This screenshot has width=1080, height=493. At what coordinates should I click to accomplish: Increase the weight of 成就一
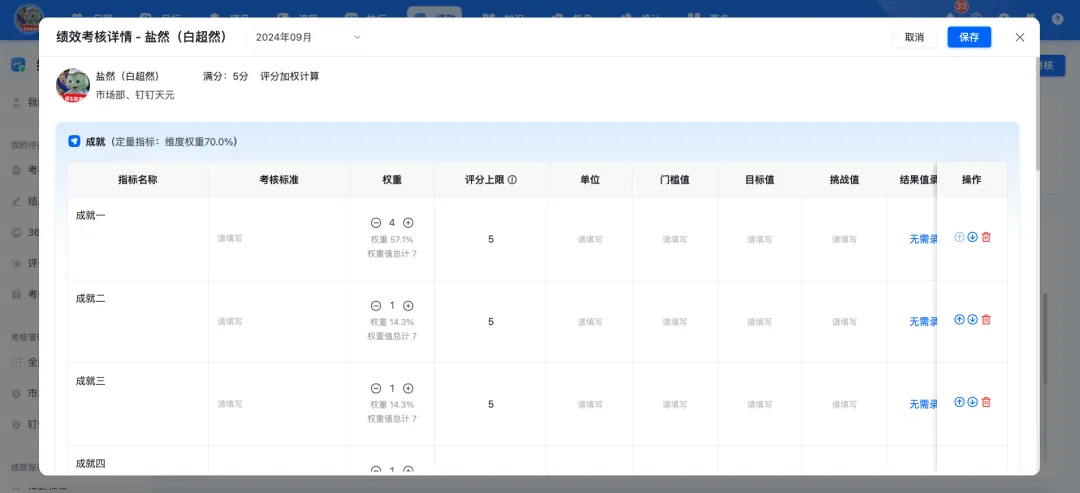coord(408,222)
